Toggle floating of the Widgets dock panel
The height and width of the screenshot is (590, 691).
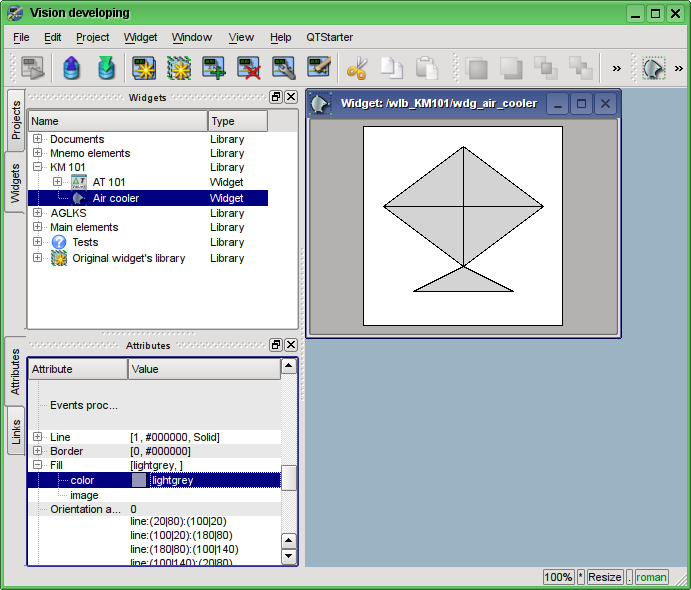pos(276,97)
